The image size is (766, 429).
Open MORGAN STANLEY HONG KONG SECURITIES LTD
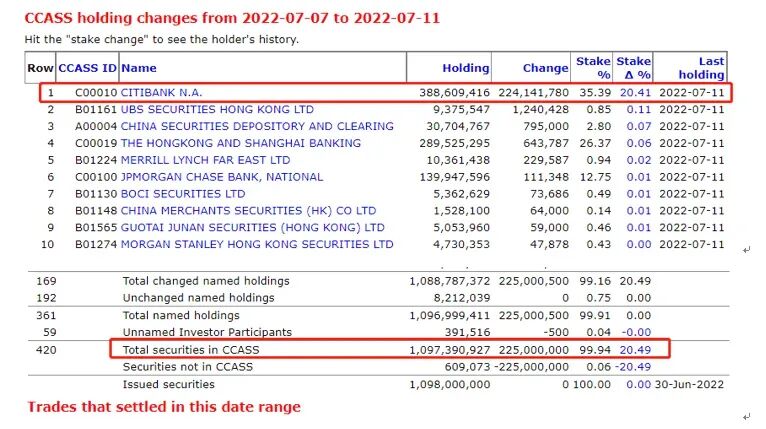[257, 244]
